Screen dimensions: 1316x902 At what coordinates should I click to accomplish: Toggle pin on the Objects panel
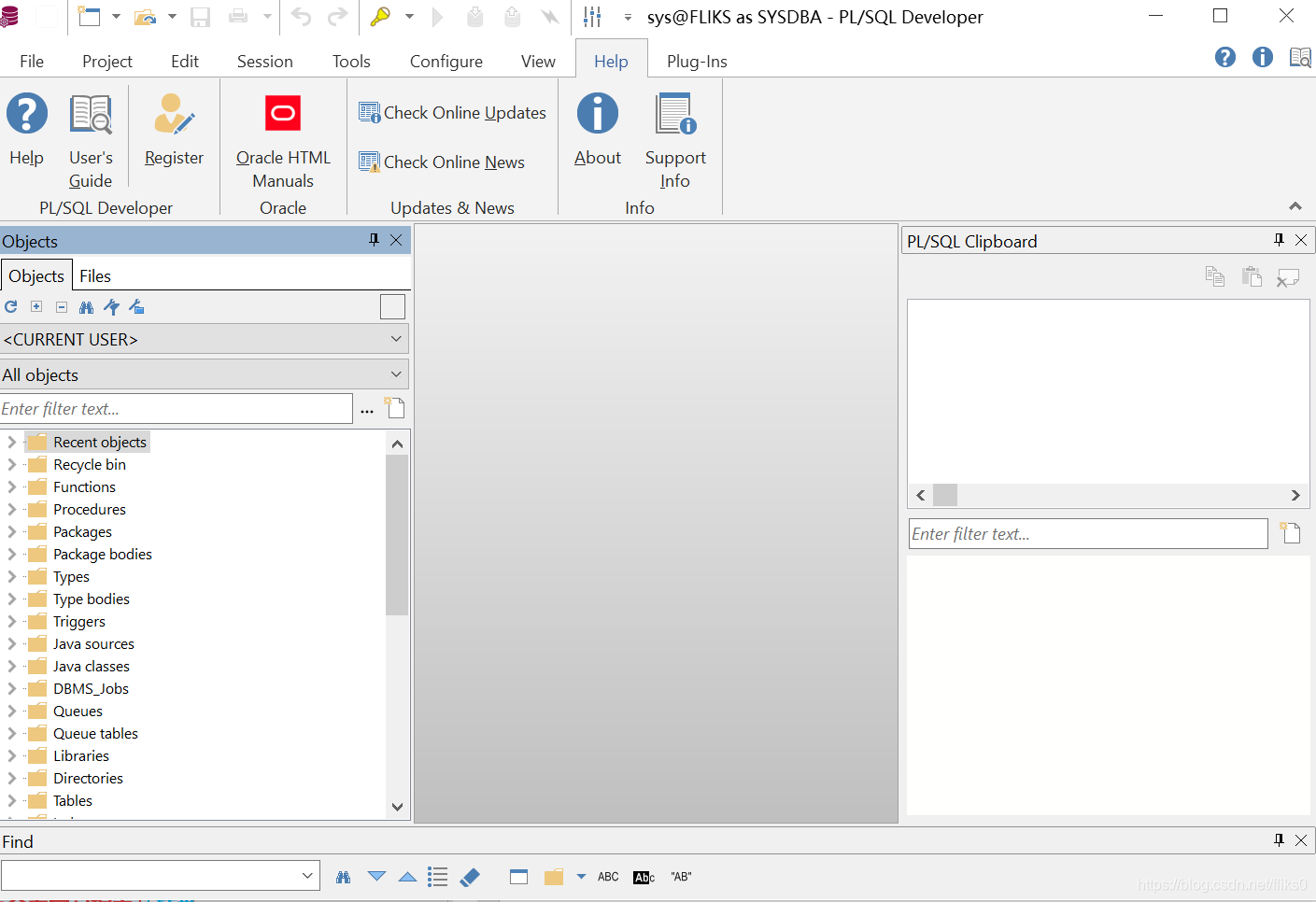click(x=374, y=240)
